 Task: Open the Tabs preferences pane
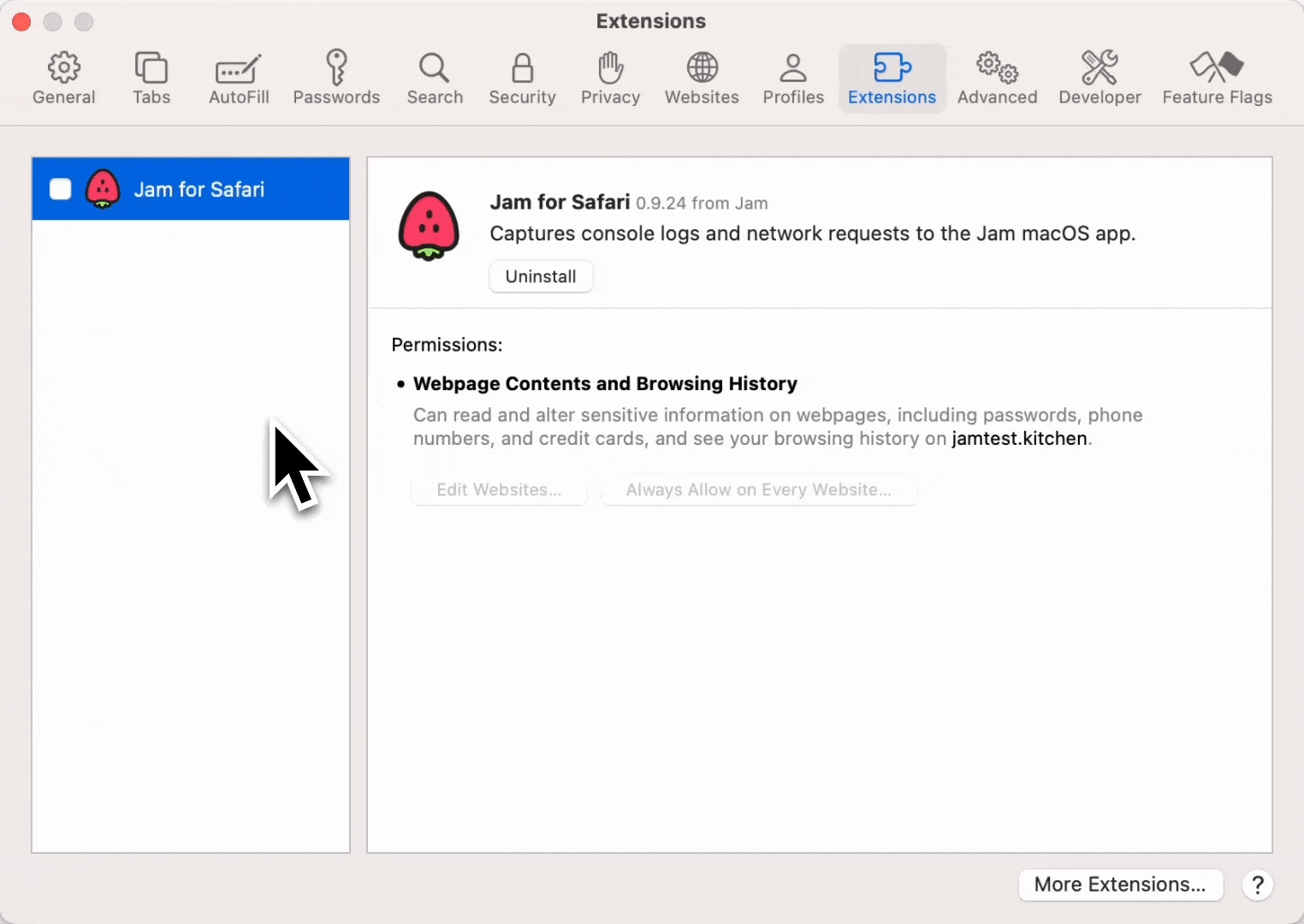coord(151,79)
